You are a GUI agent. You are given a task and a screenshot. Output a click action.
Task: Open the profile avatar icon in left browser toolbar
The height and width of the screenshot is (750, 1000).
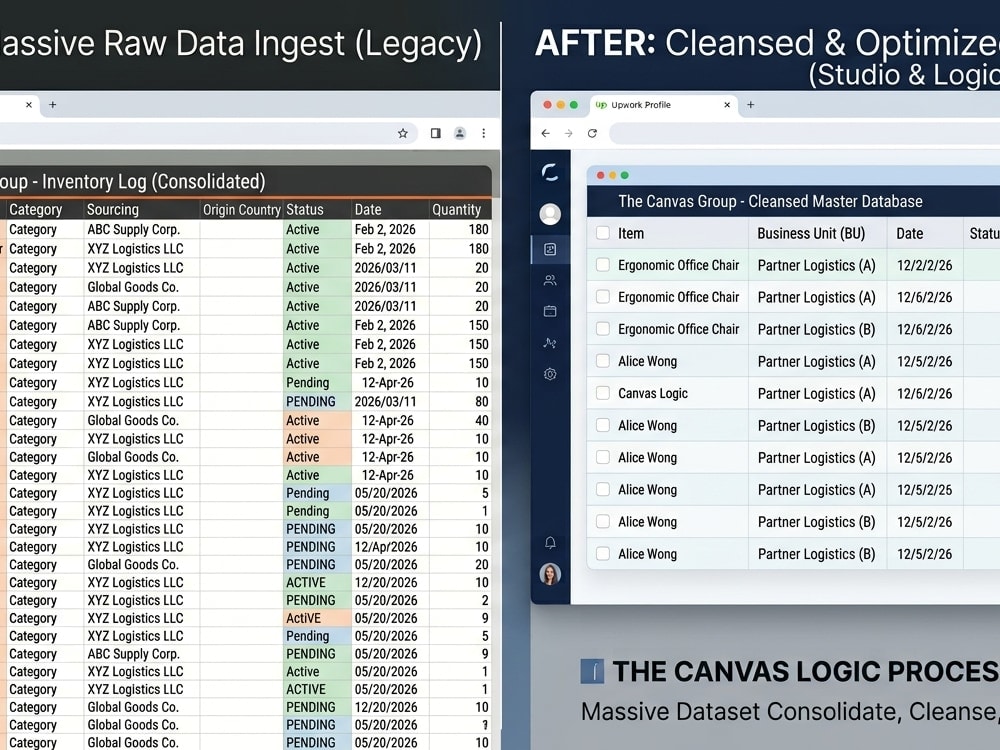tap(459, 133)
